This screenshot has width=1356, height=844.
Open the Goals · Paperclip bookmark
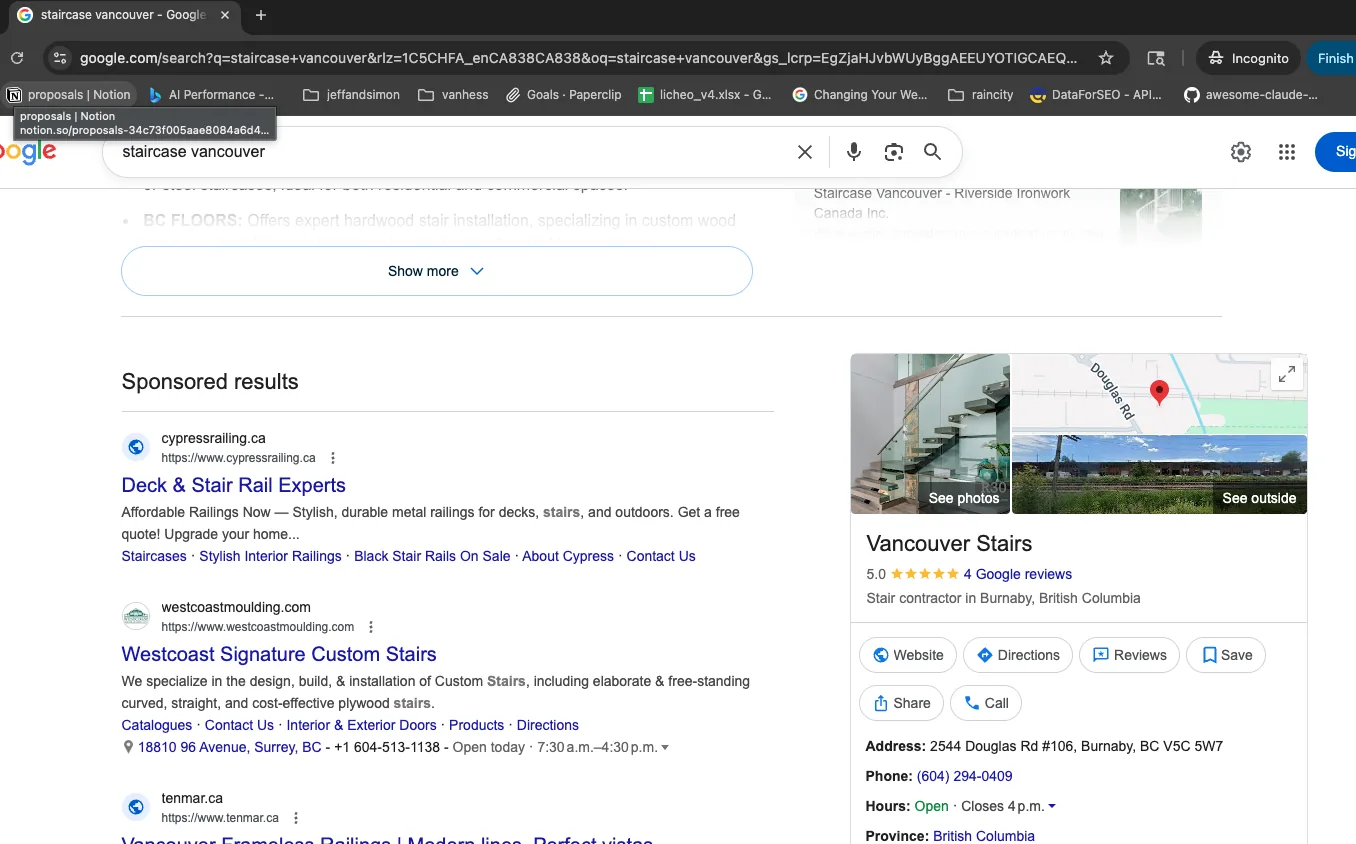click(x=563, y=95)
